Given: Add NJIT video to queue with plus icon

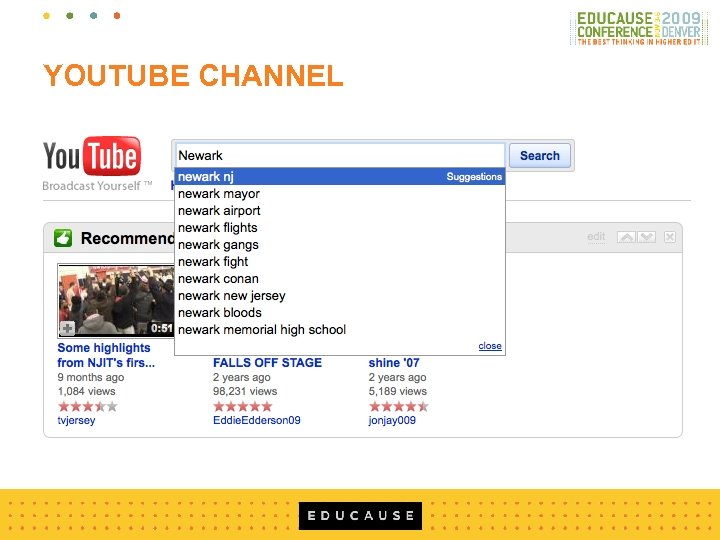Looking at the screenshot, I should click(x=67, y=328).
